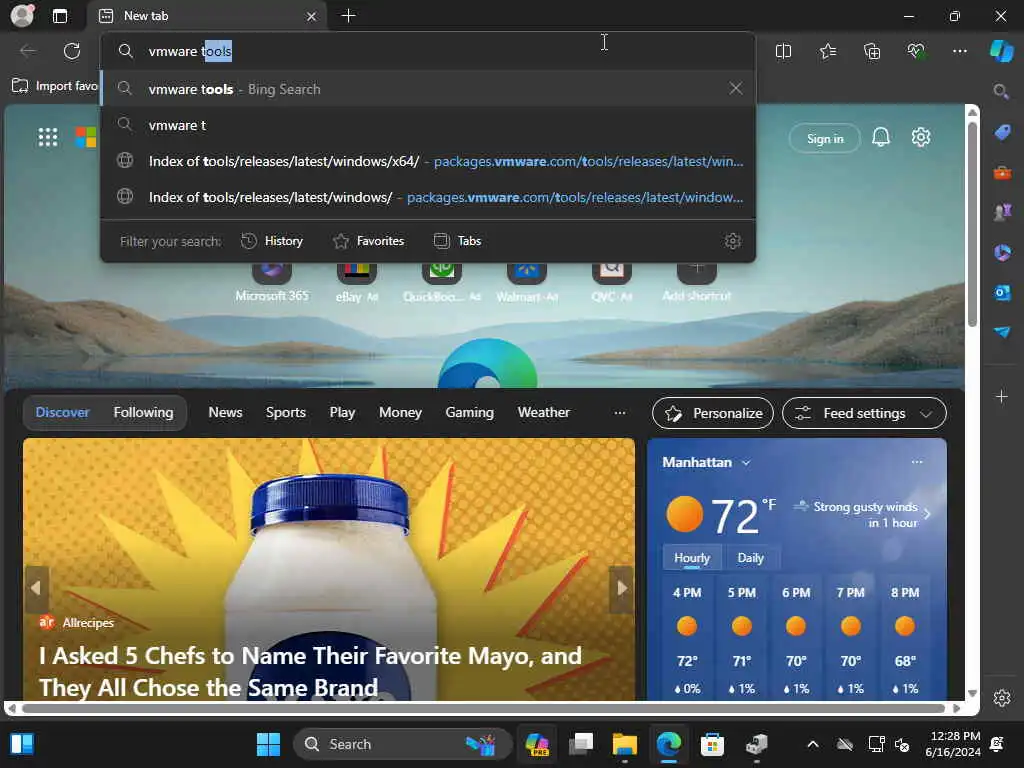Open Money feed category
The width and height of the screenshot is (1024, 768).
[400, 412]
